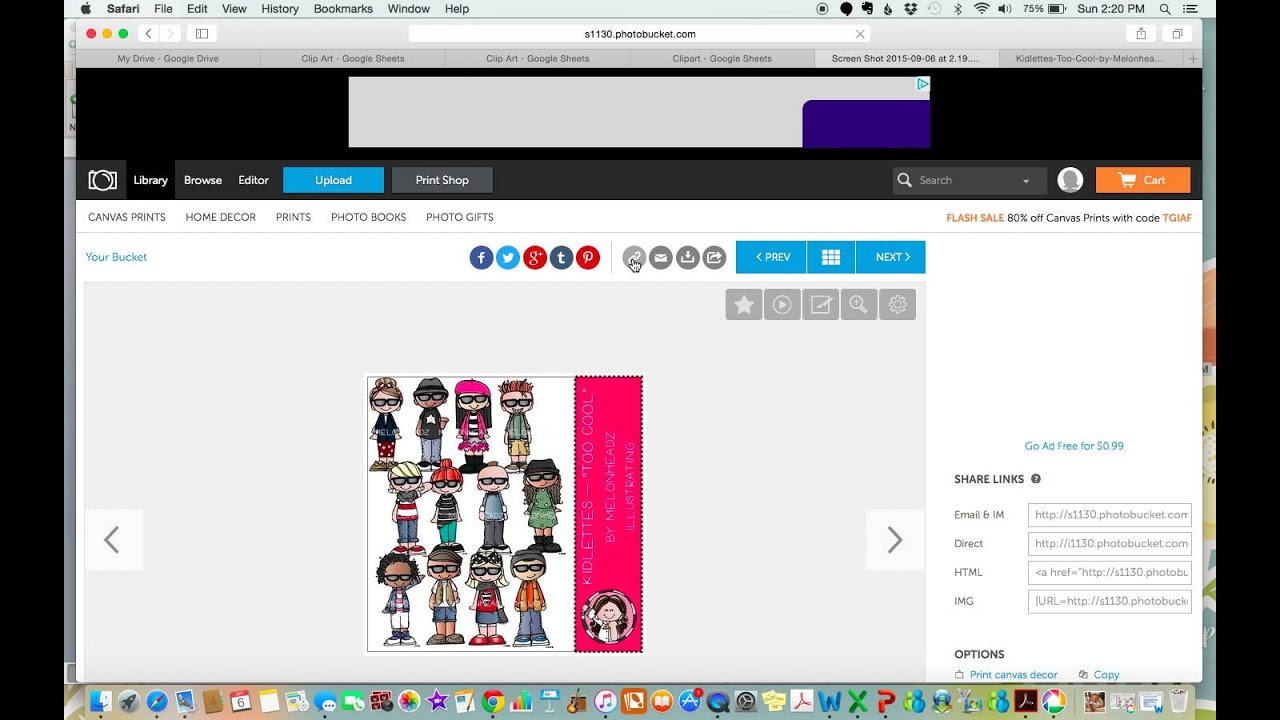Screen dimensions: 1280x720
Task: Select the Direct link field
Action: pos(1110,544)
